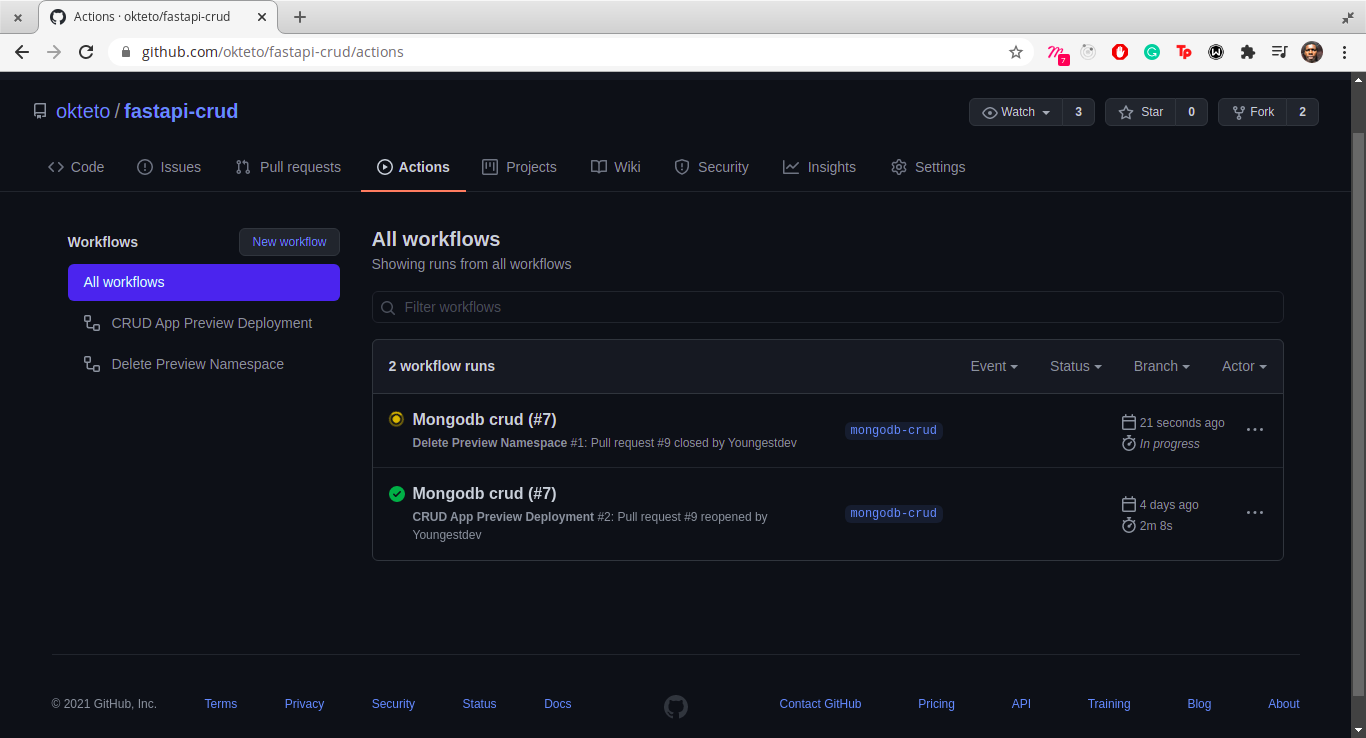The image size is (1366, 738).
Task: Click the browser address bar URL
Action: [272, 52]
